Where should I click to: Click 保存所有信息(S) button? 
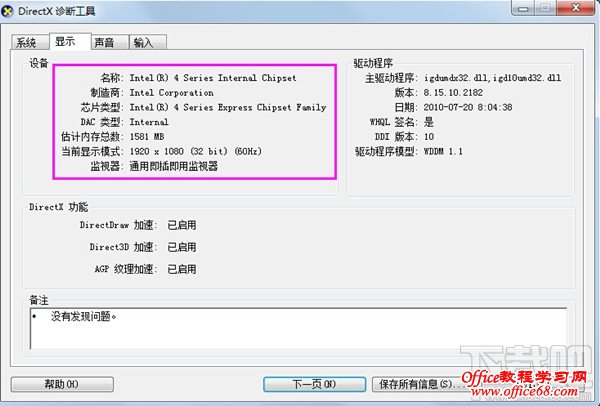[417, 384]
